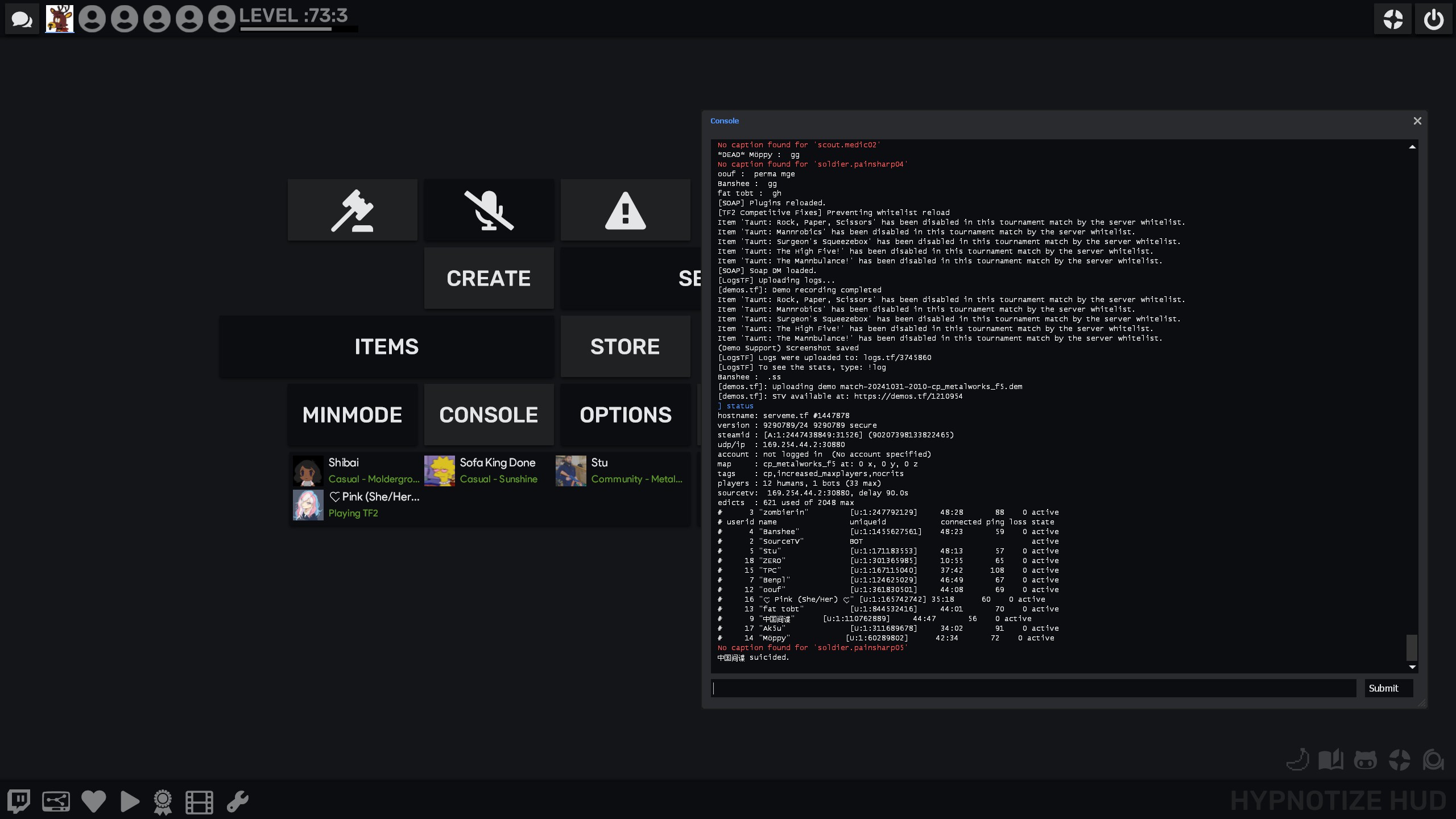Toggle MINMODE HUD setting
This screenshot has width=1456, height=819.
352,415
